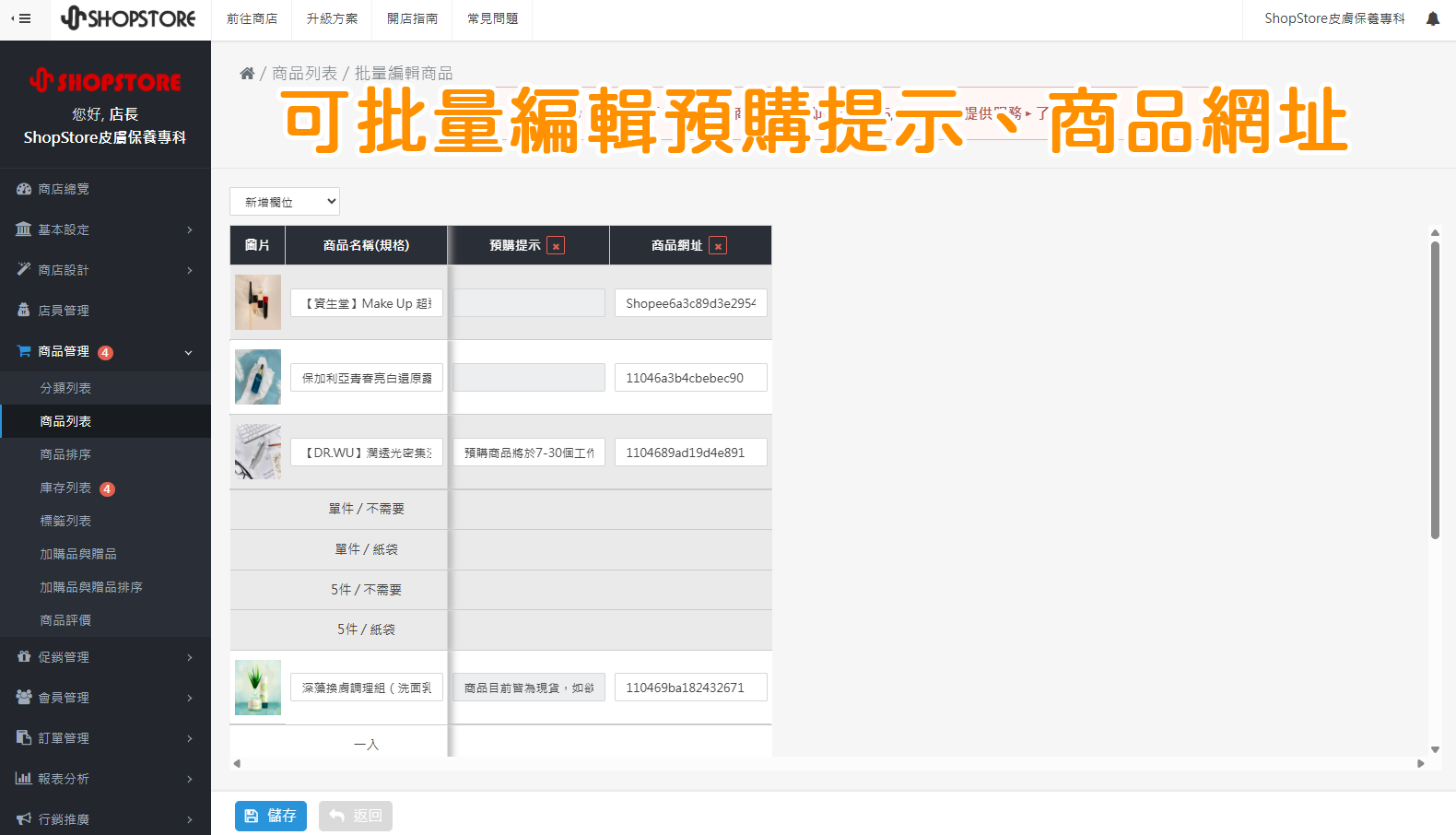1456x835 pixels.
Task: Edit the 【資生堂】Make Up product name field
Action: pos(367,303)
